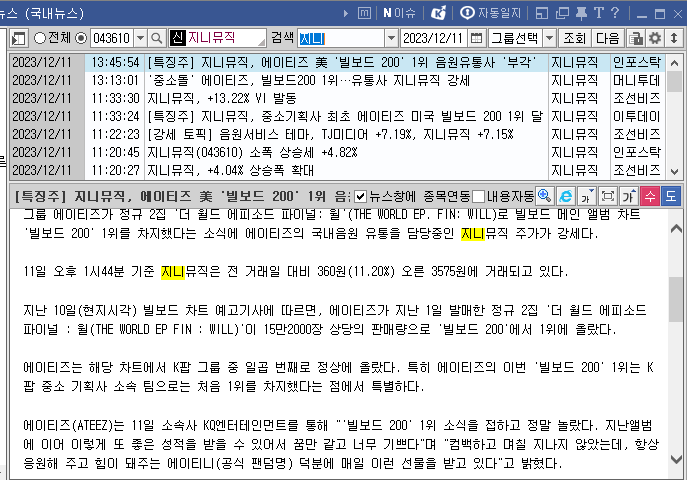The width and height of the screenshot is (687, 480).
Task: Toggle 내용자동 checkbox
Action: (478, 197)
